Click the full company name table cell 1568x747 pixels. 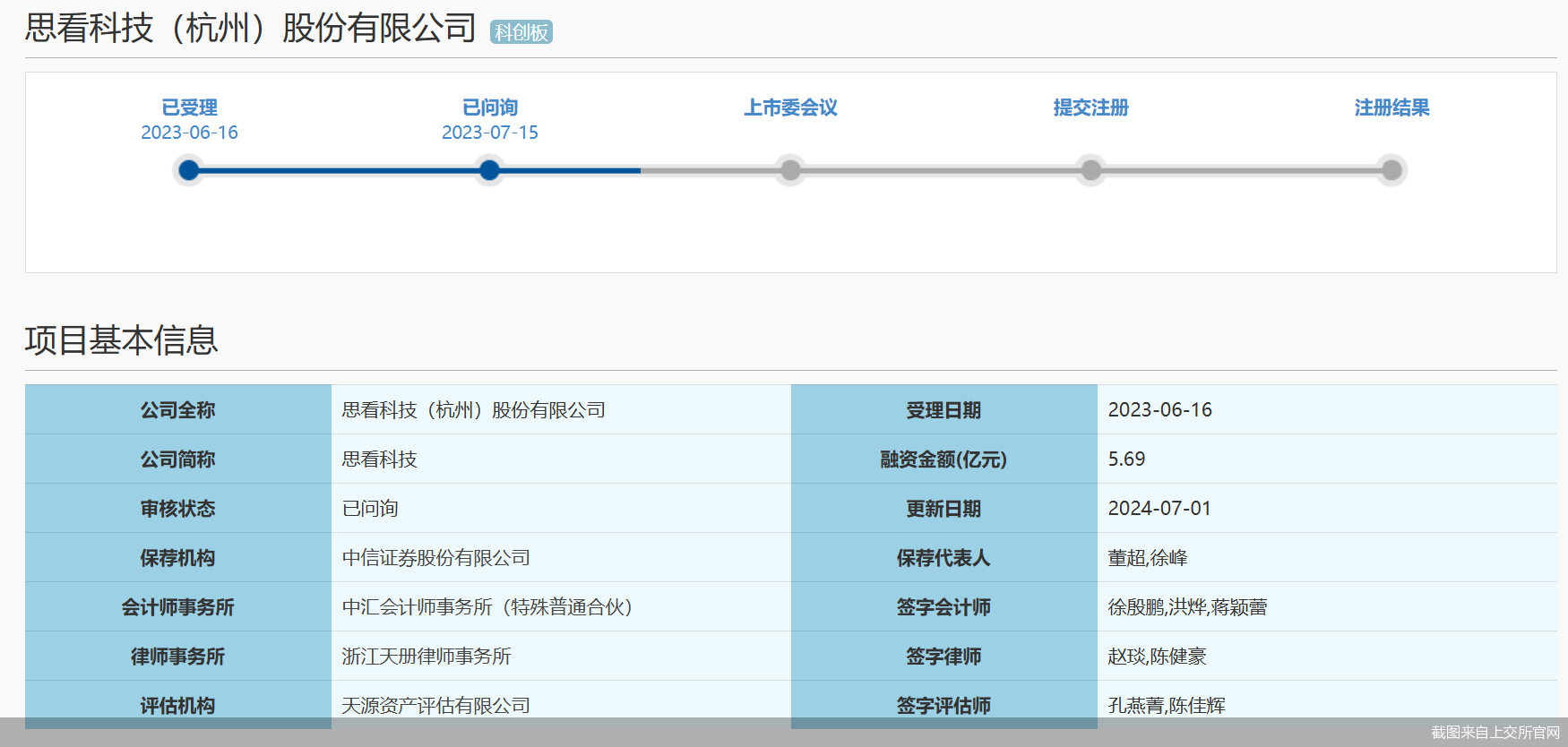561,409
